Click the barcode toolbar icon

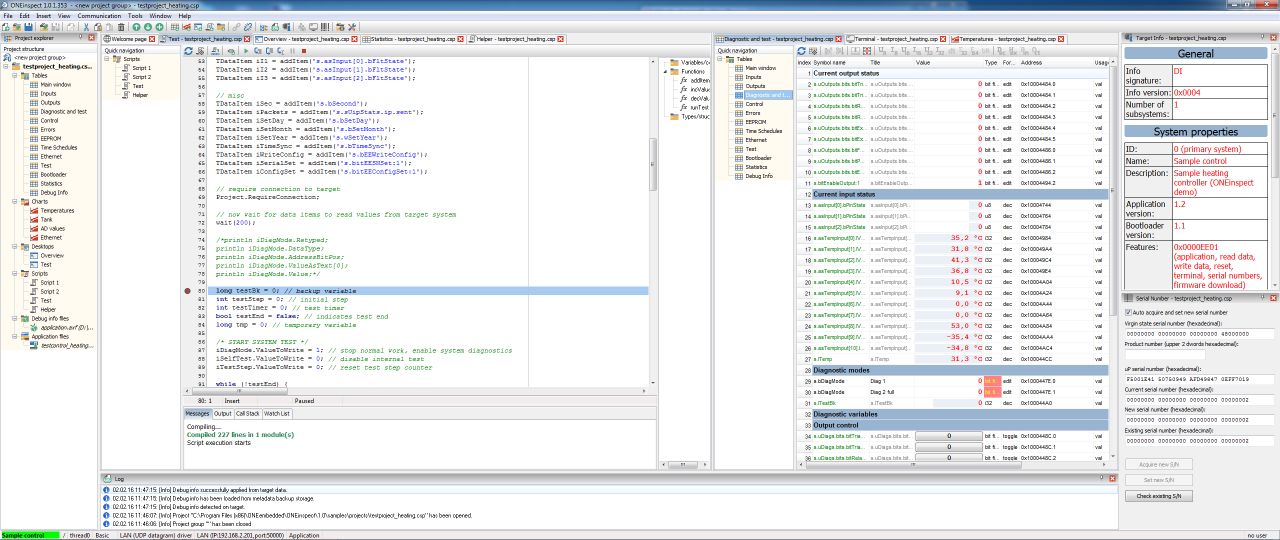326,26
